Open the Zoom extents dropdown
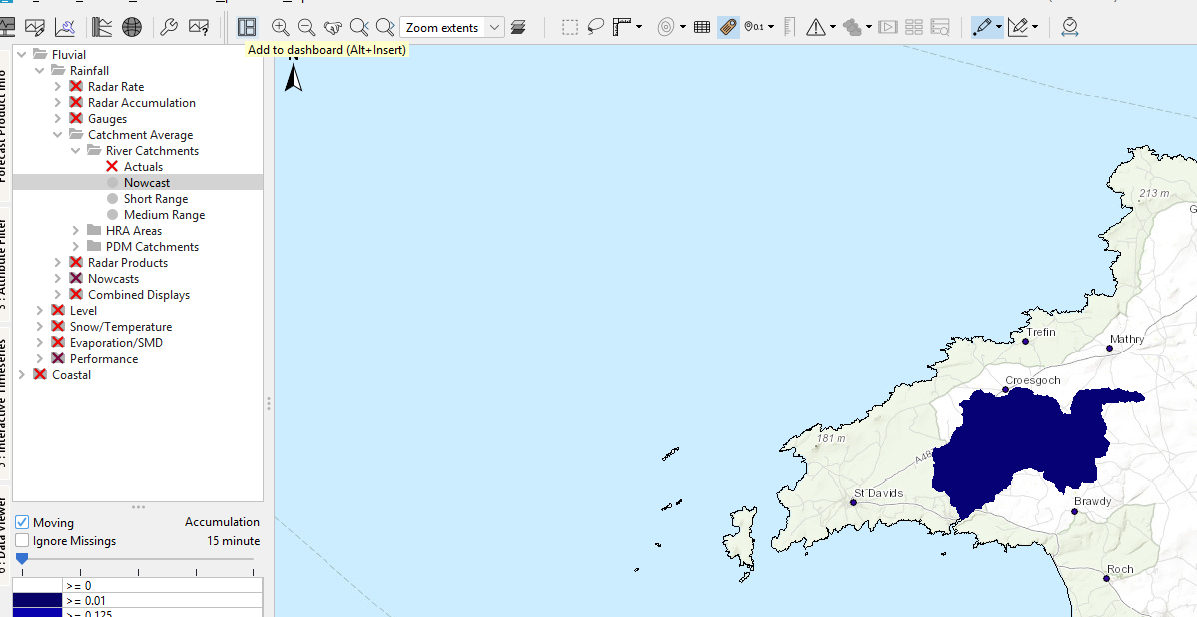The width and height of the screenshot is (1197, 617). click(494, 28)
